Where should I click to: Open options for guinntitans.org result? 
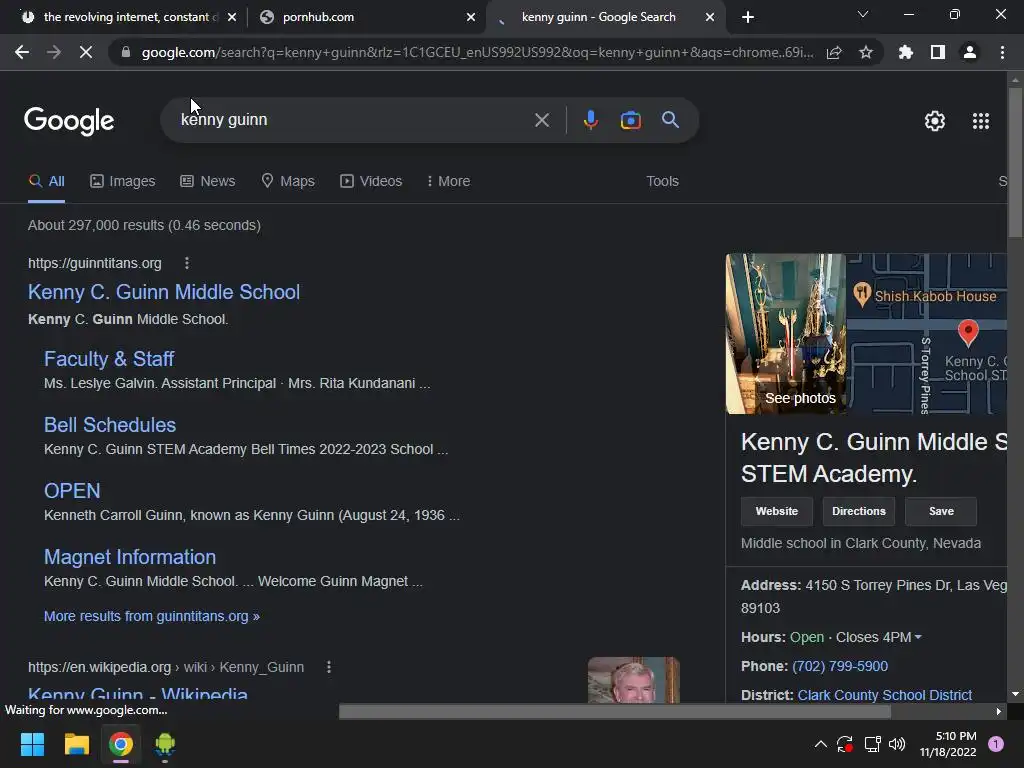point(187,263)
